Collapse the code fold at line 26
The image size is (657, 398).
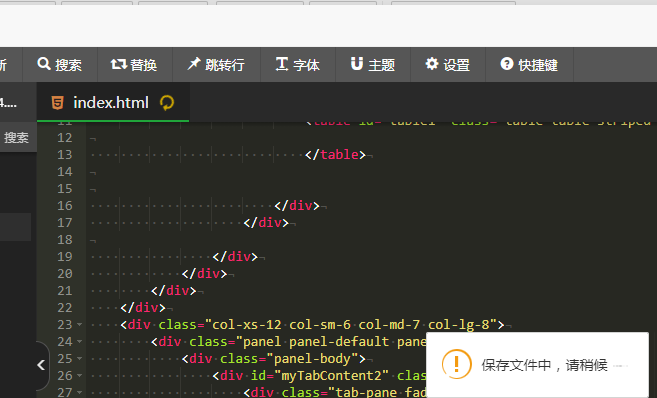tap(80, 376)
